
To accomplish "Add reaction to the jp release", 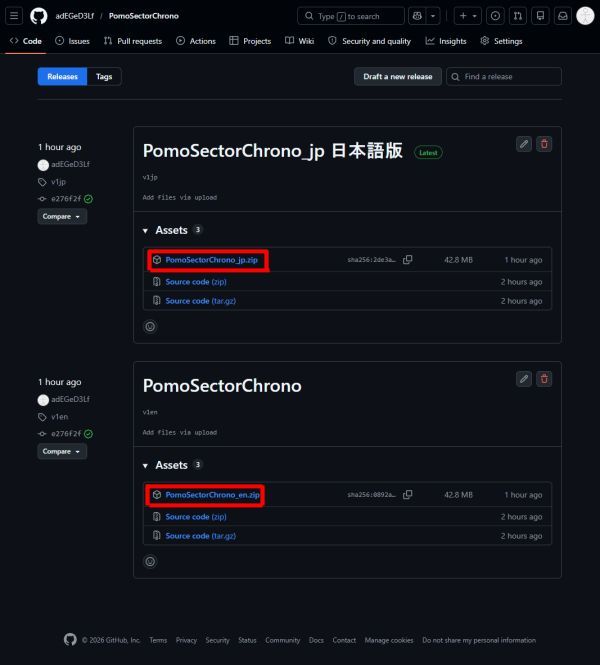I will [150, 327].
